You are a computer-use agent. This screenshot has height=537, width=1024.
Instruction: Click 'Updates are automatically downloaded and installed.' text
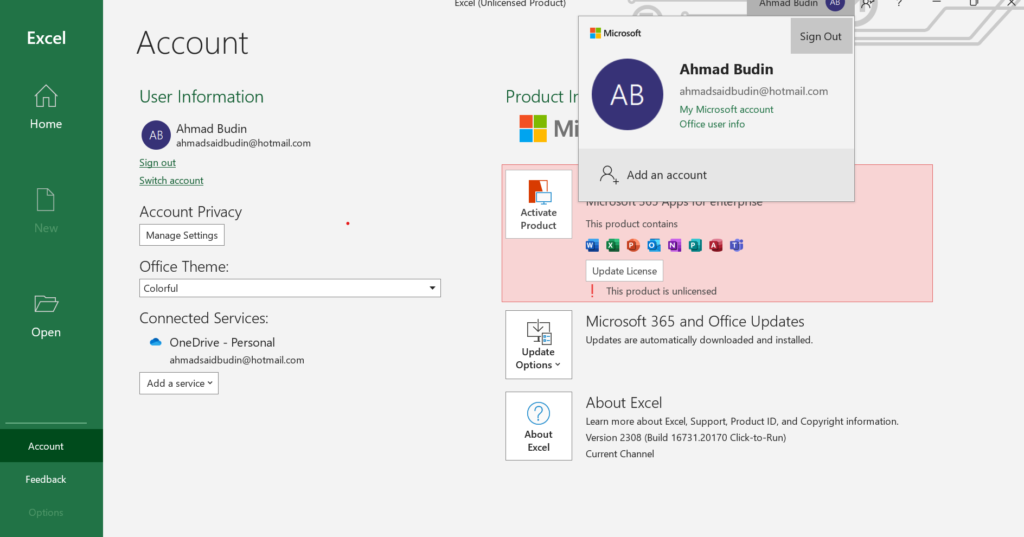[x=699, y=340]
